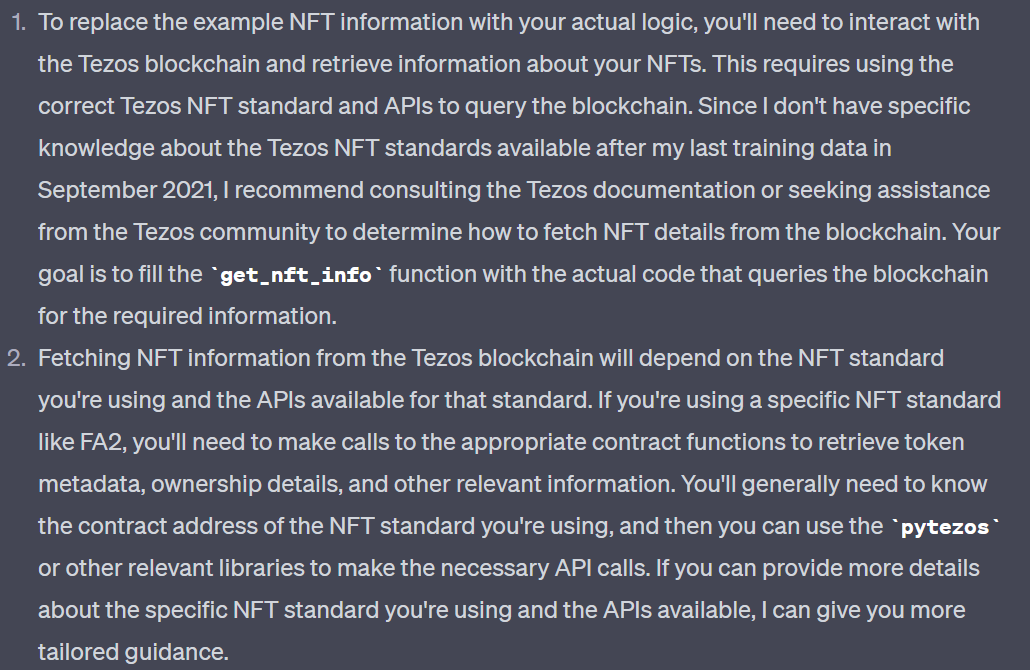Click the words "tailored guidance" at the end
The width and height of the screenshot is (1030, 670).
click(x=132, y=652)
